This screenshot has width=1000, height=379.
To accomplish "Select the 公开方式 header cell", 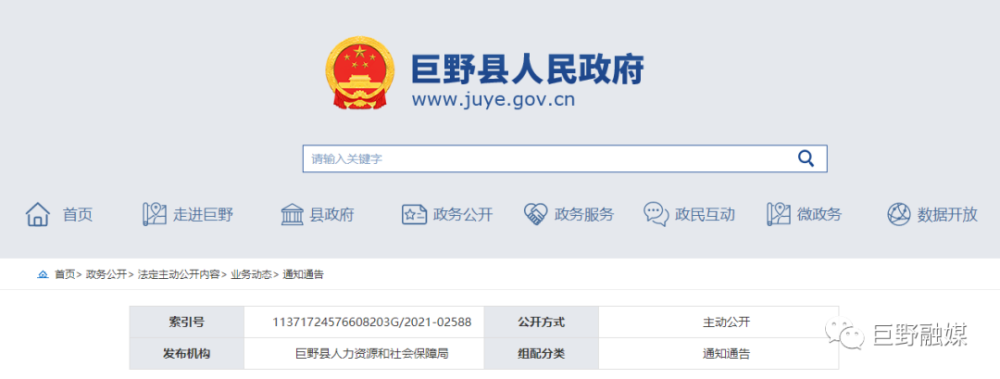I will point(541,322).
